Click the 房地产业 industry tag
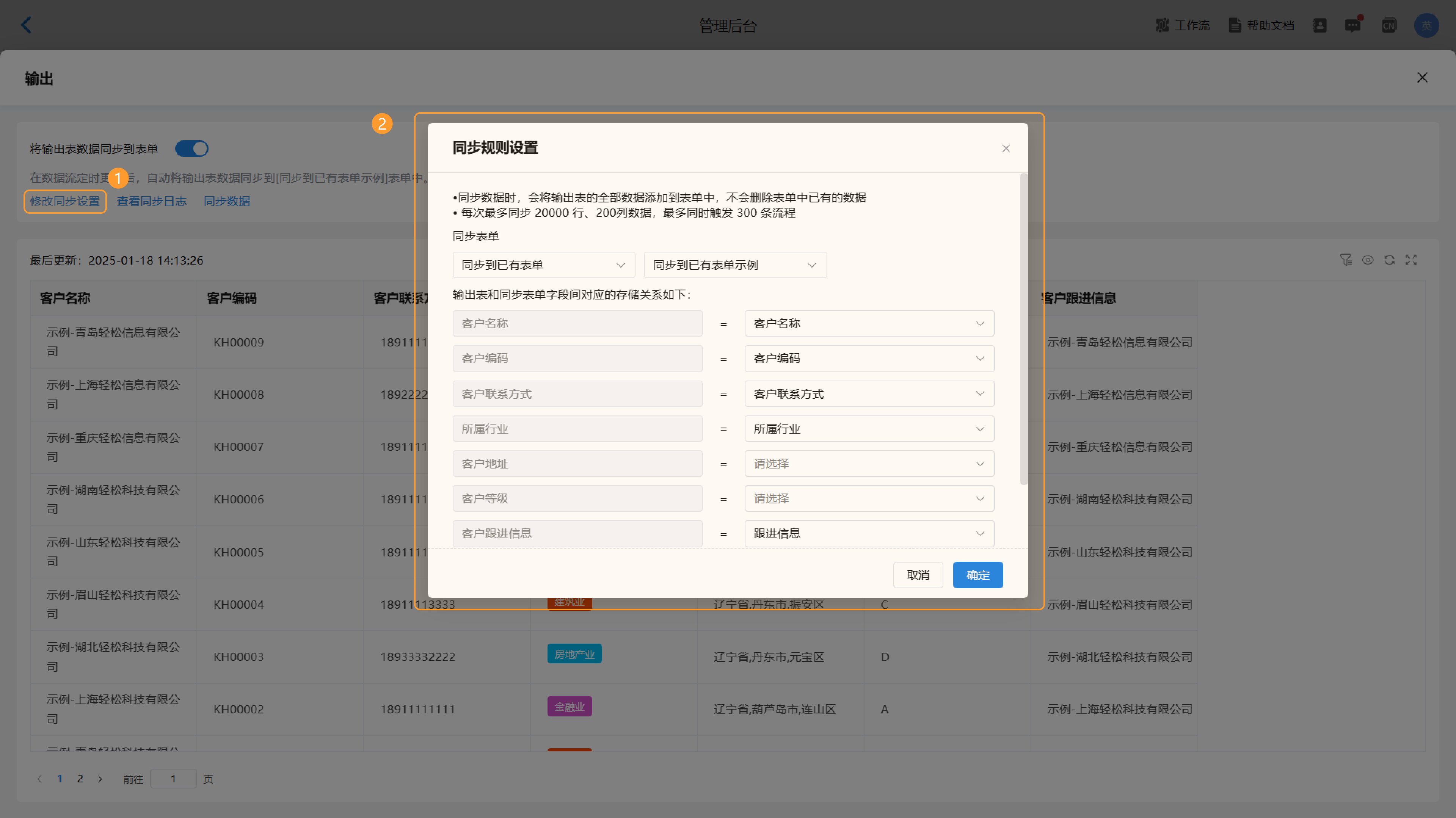The height and width of the screenshot is (818, 1456). pos(574,654)
